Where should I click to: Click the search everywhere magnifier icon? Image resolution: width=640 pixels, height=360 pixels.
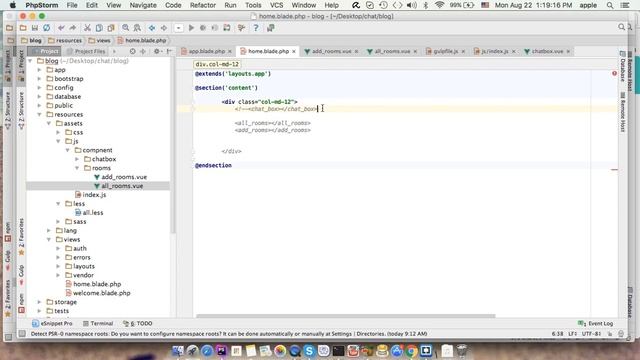click(x=621, y=27)
